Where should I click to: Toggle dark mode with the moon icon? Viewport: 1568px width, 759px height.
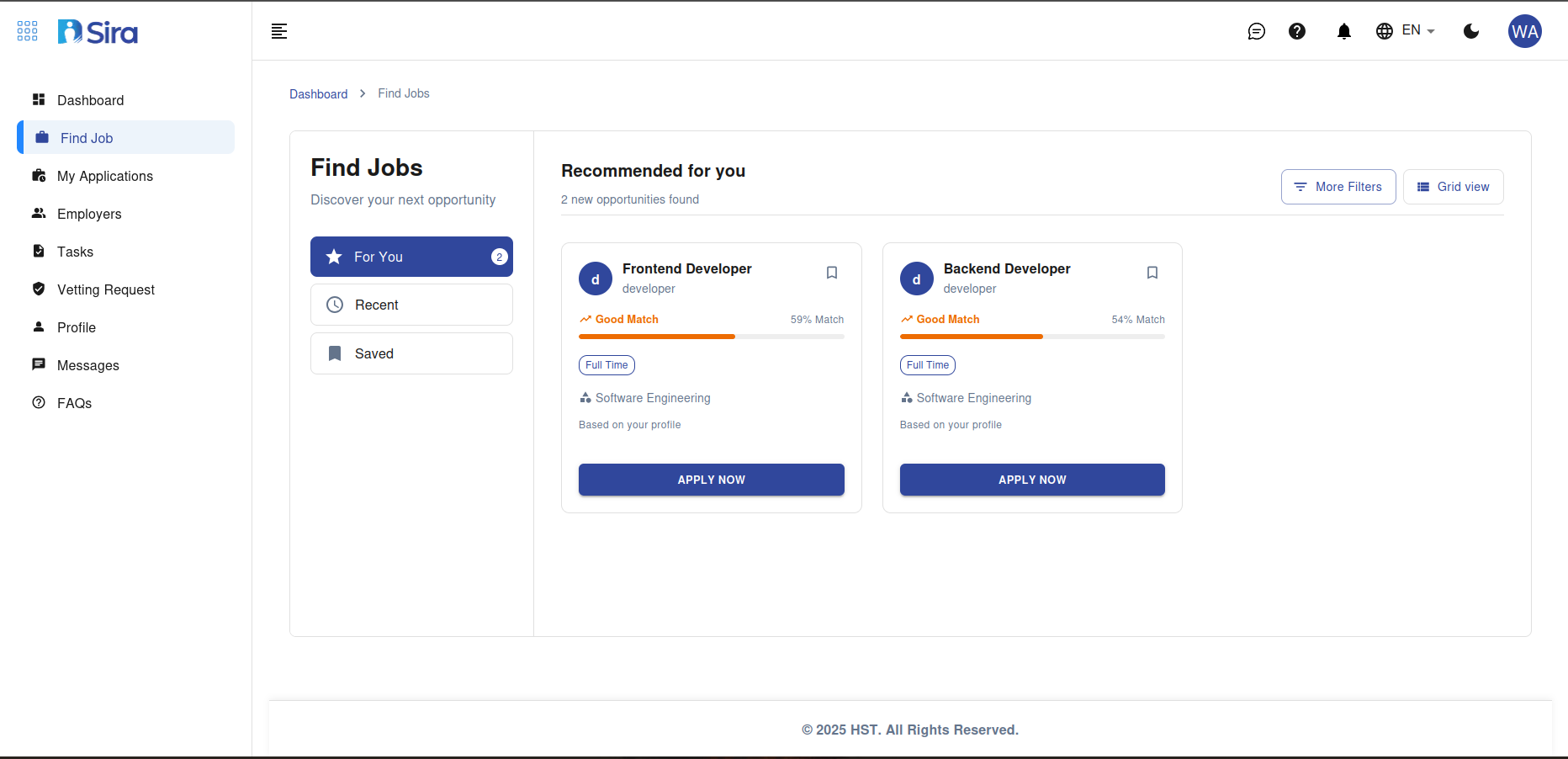(1470, 31)
